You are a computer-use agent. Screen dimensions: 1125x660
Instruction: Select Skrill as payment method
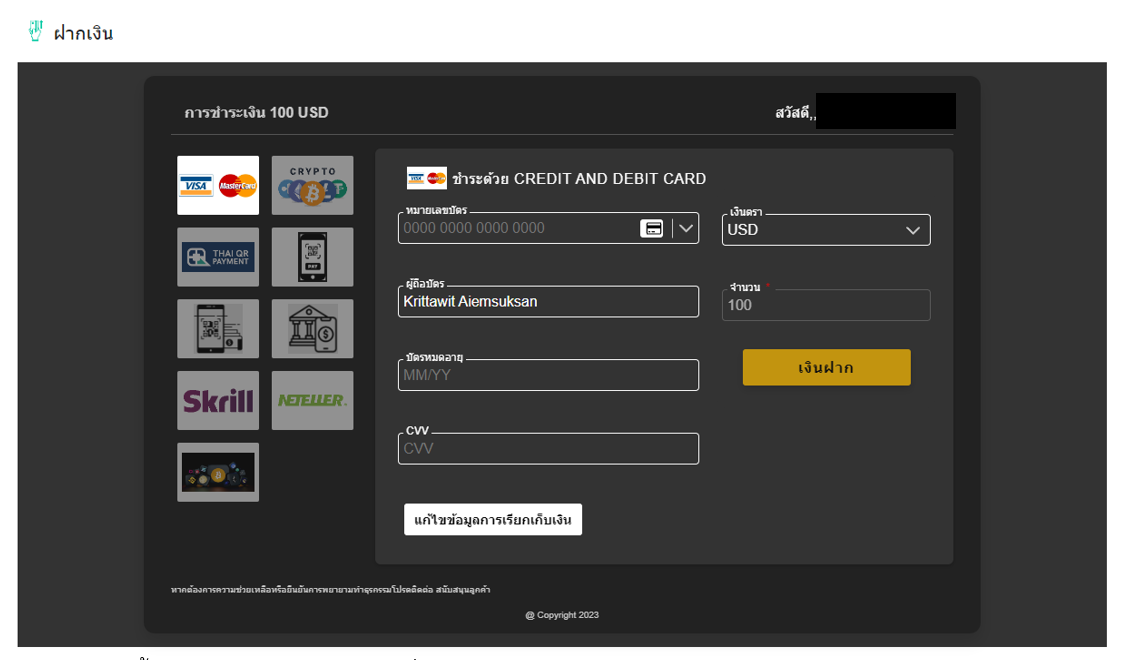[x=217, y=400]
